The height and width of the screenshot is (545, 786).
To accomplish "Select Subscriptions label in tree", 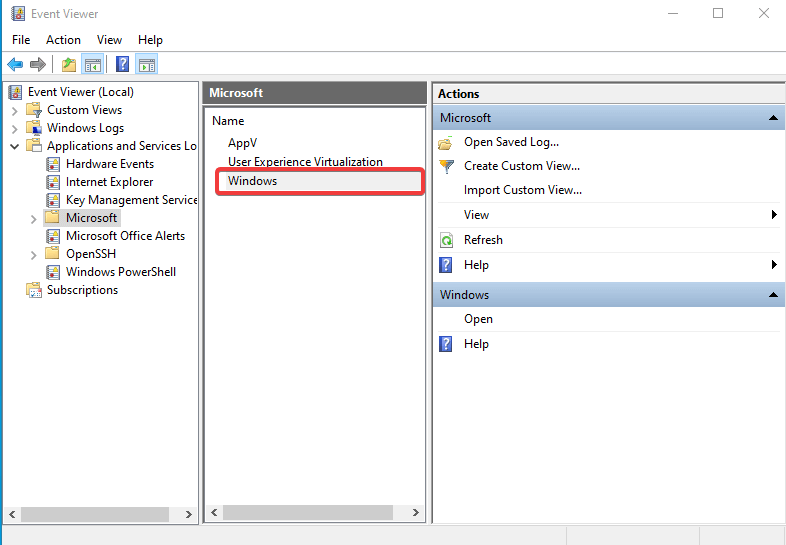I will (x=82, y=290).
